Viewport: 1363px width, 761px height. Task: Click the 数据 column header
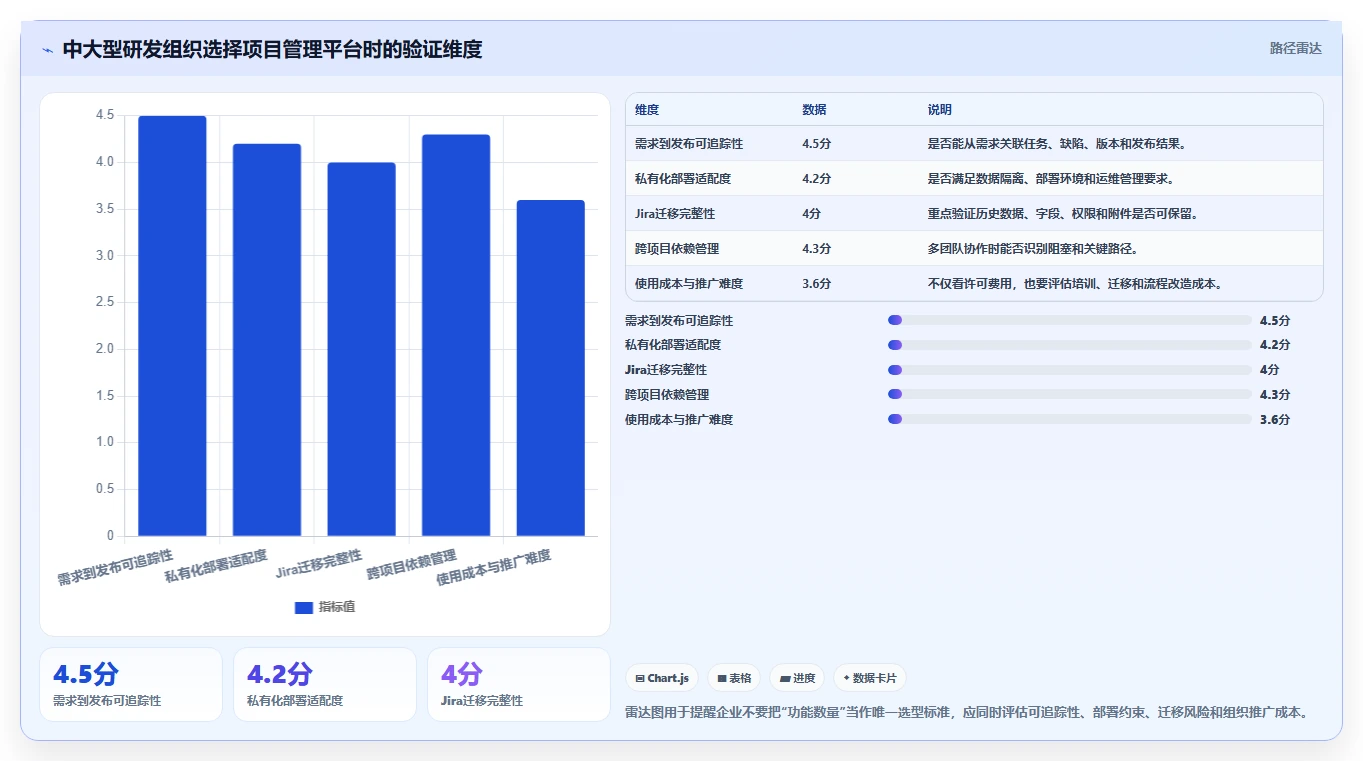click(814, 110)
